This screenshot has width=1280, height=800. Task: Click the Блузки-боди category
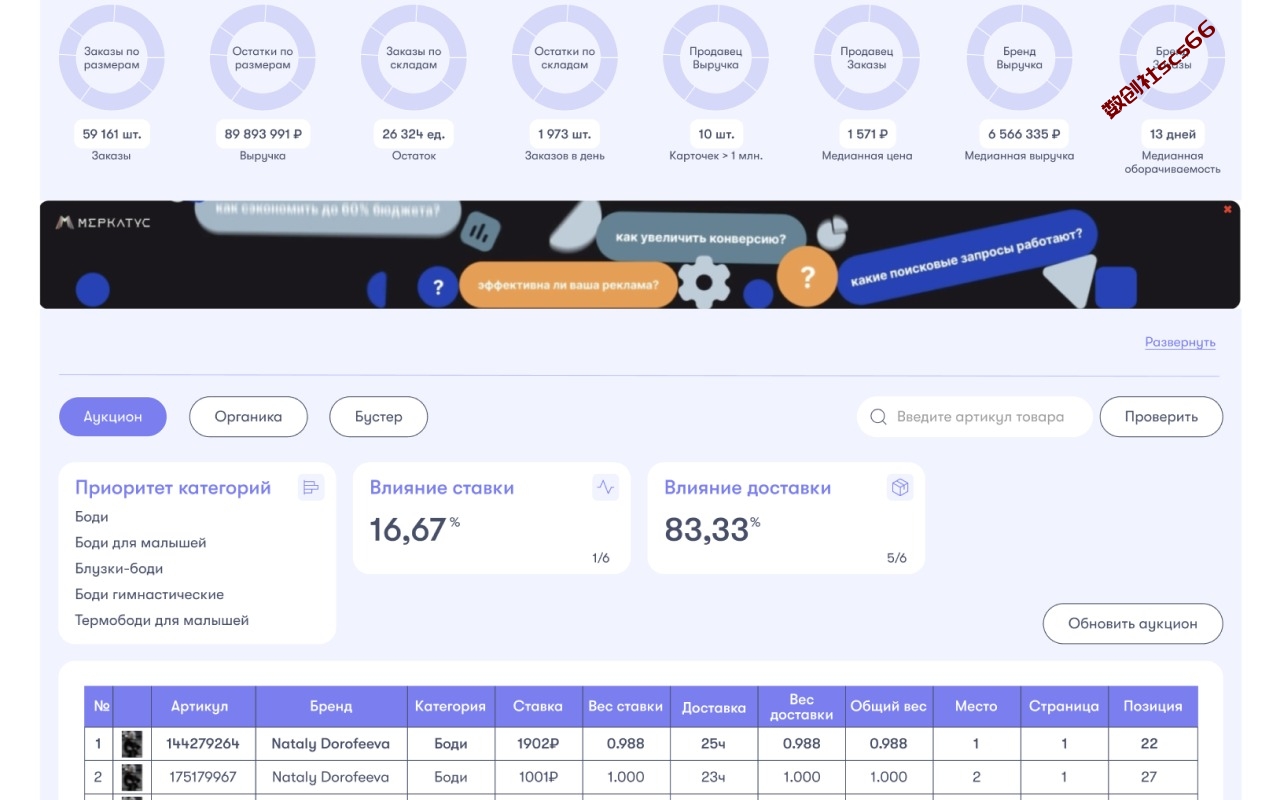click(x=119, y=569)
